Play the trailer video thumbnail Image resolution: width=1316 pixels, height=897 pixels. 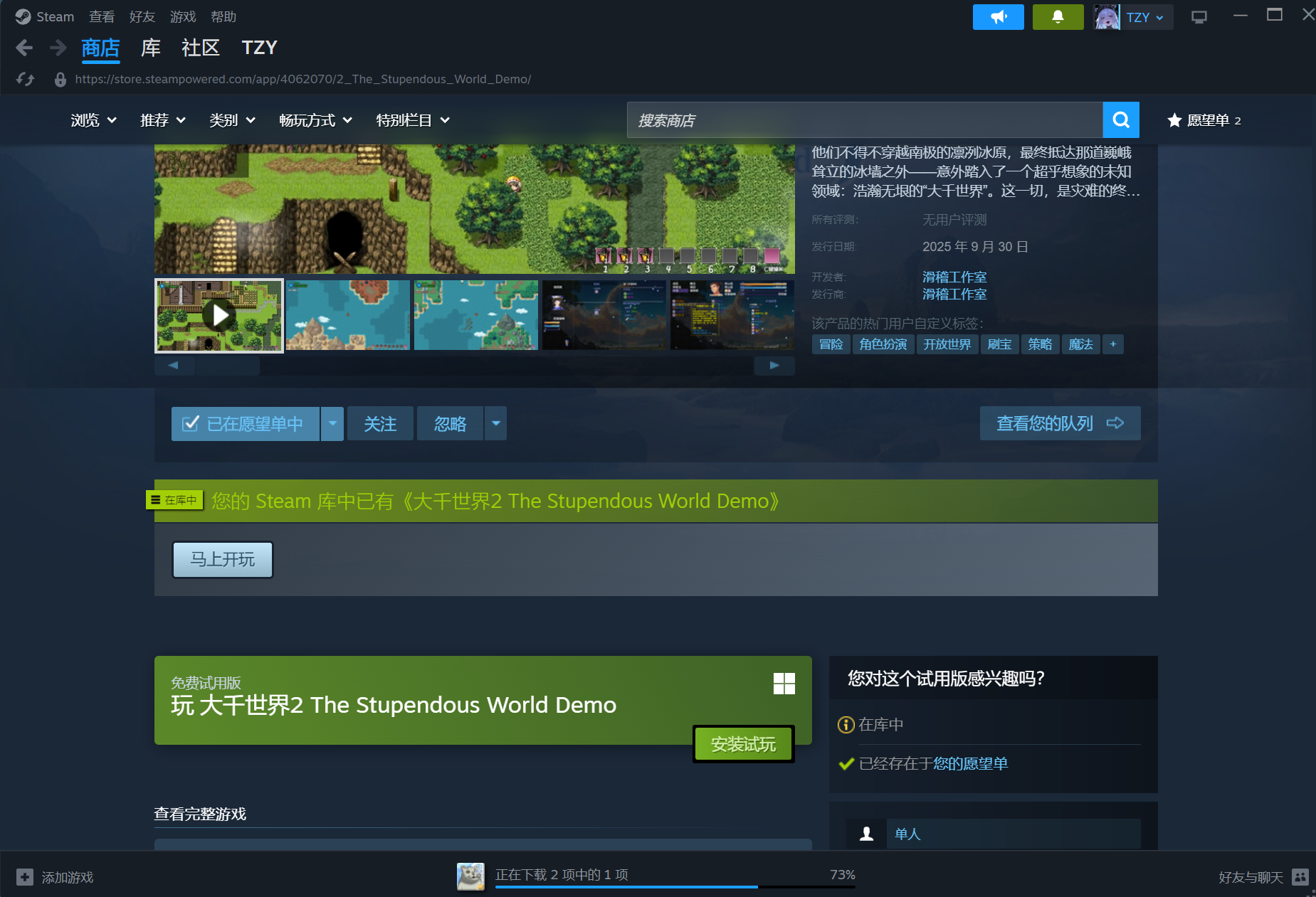(x=219, y=315)
